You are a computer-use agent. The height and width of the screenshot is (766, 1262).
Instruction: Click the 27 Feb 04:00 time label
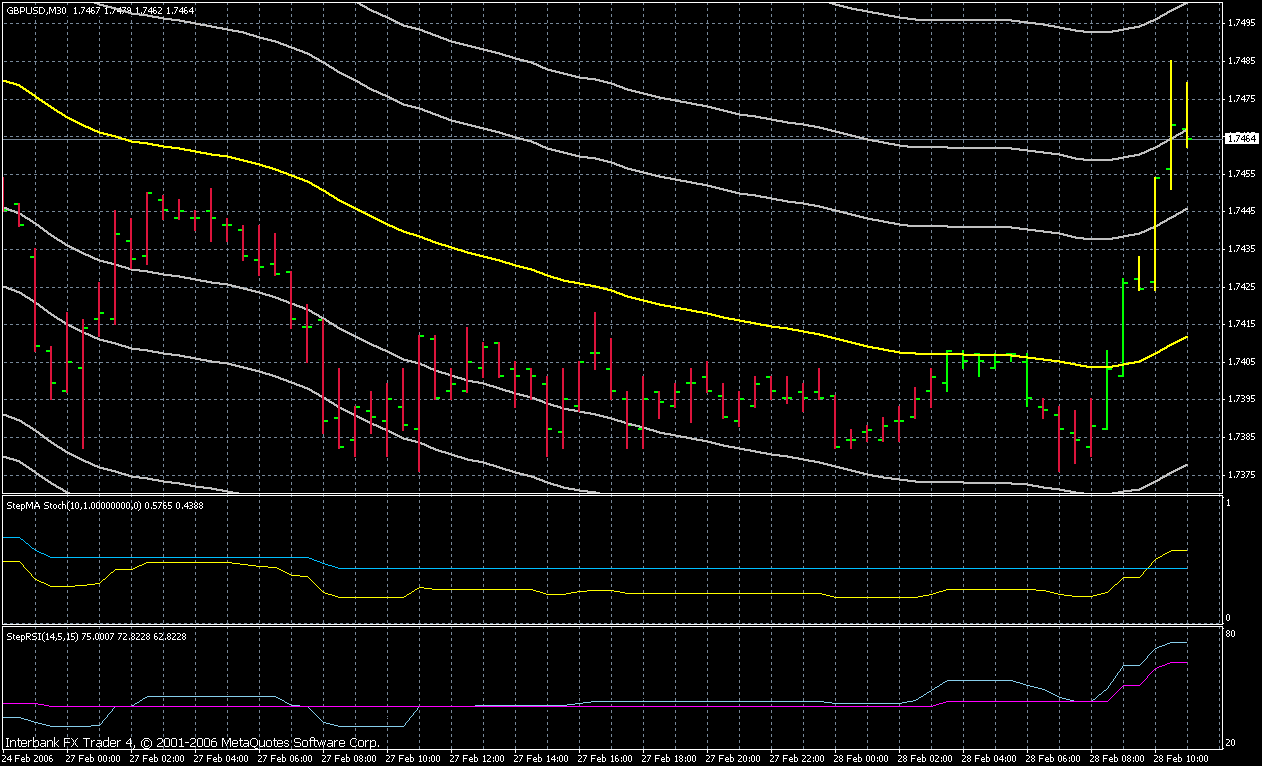[x=221, y=759]
